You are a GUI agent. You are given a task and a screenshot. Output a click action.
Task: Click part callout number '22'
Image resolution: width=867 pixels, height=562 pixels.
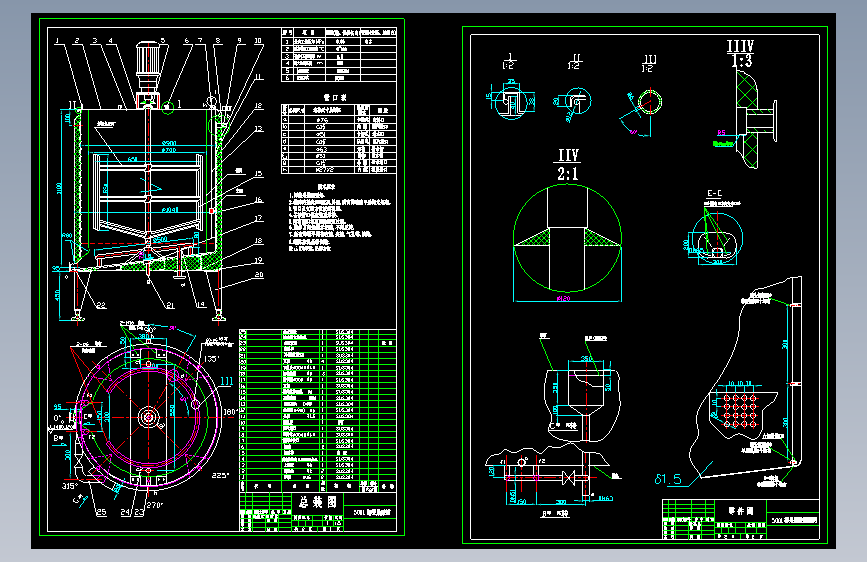[101, 305]
